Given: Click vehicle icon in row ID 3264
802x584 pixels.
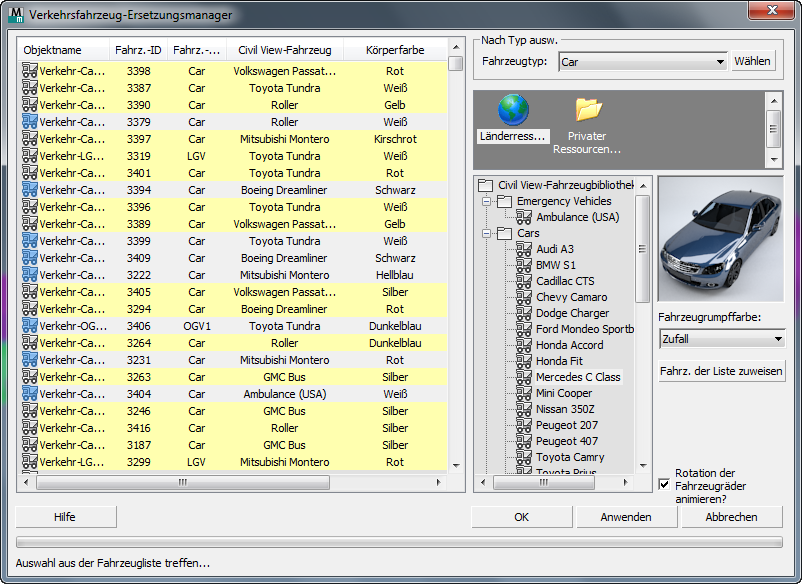Looking at the screenshot, I should (30, 342).
